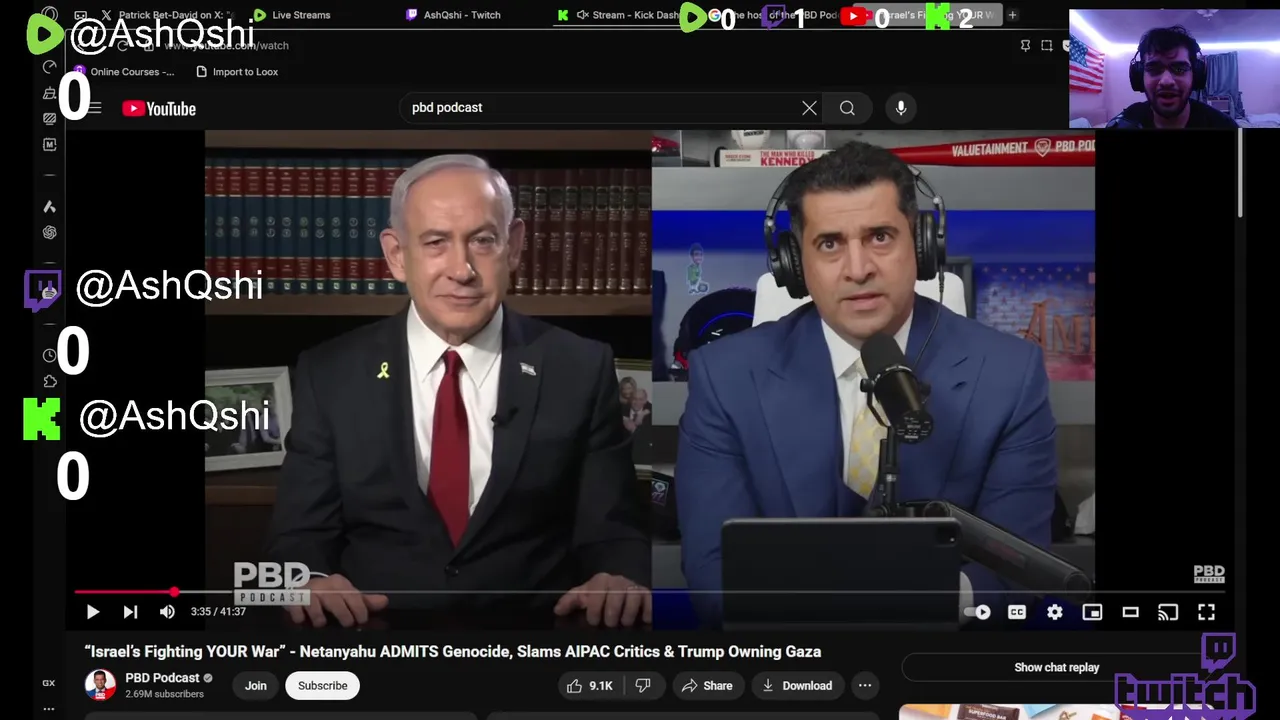Download the video
This screenshot has width=1280, height=720.
click(x=797, y=686)
